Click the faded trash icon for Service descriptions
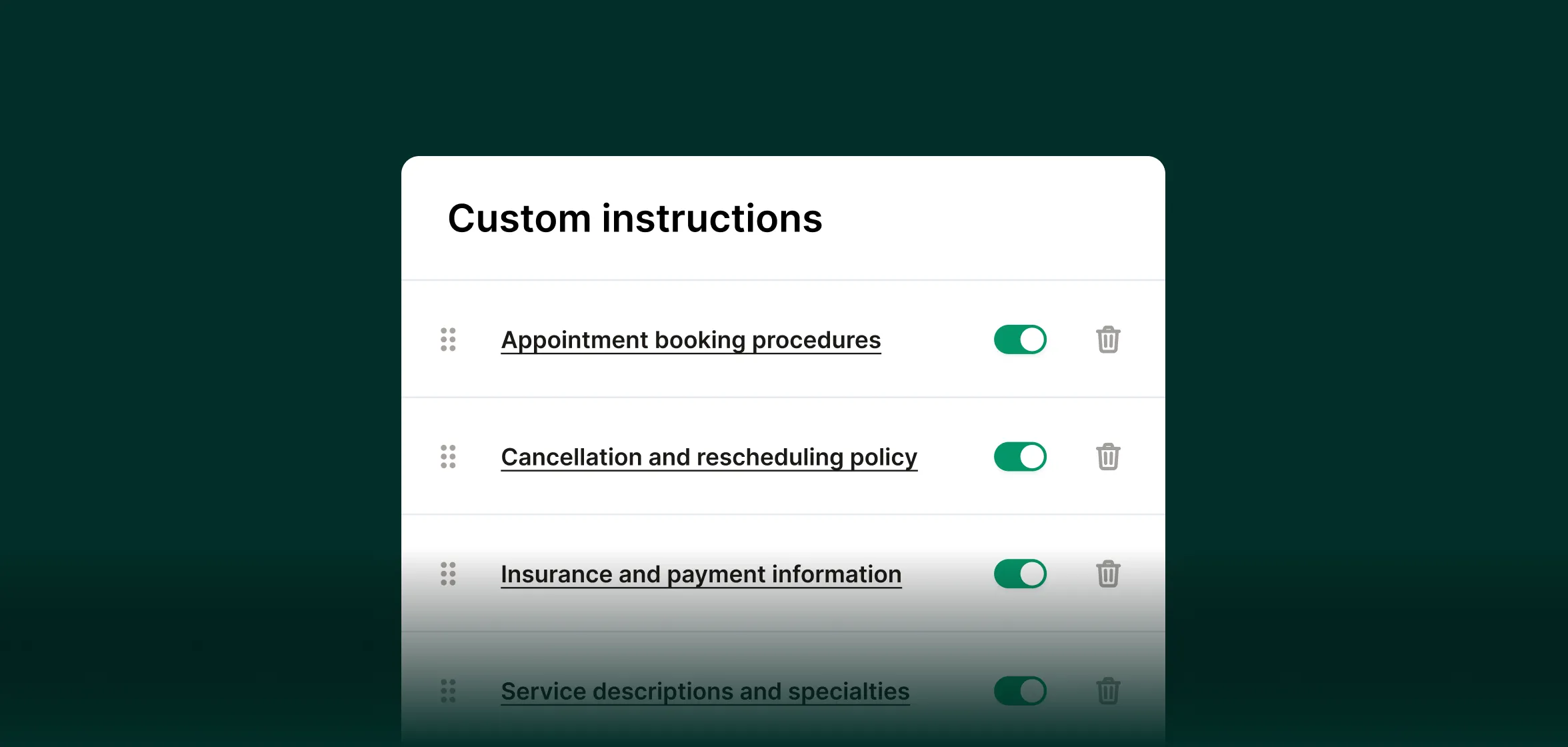1568x747 pixels. [x=1108, y=692]
